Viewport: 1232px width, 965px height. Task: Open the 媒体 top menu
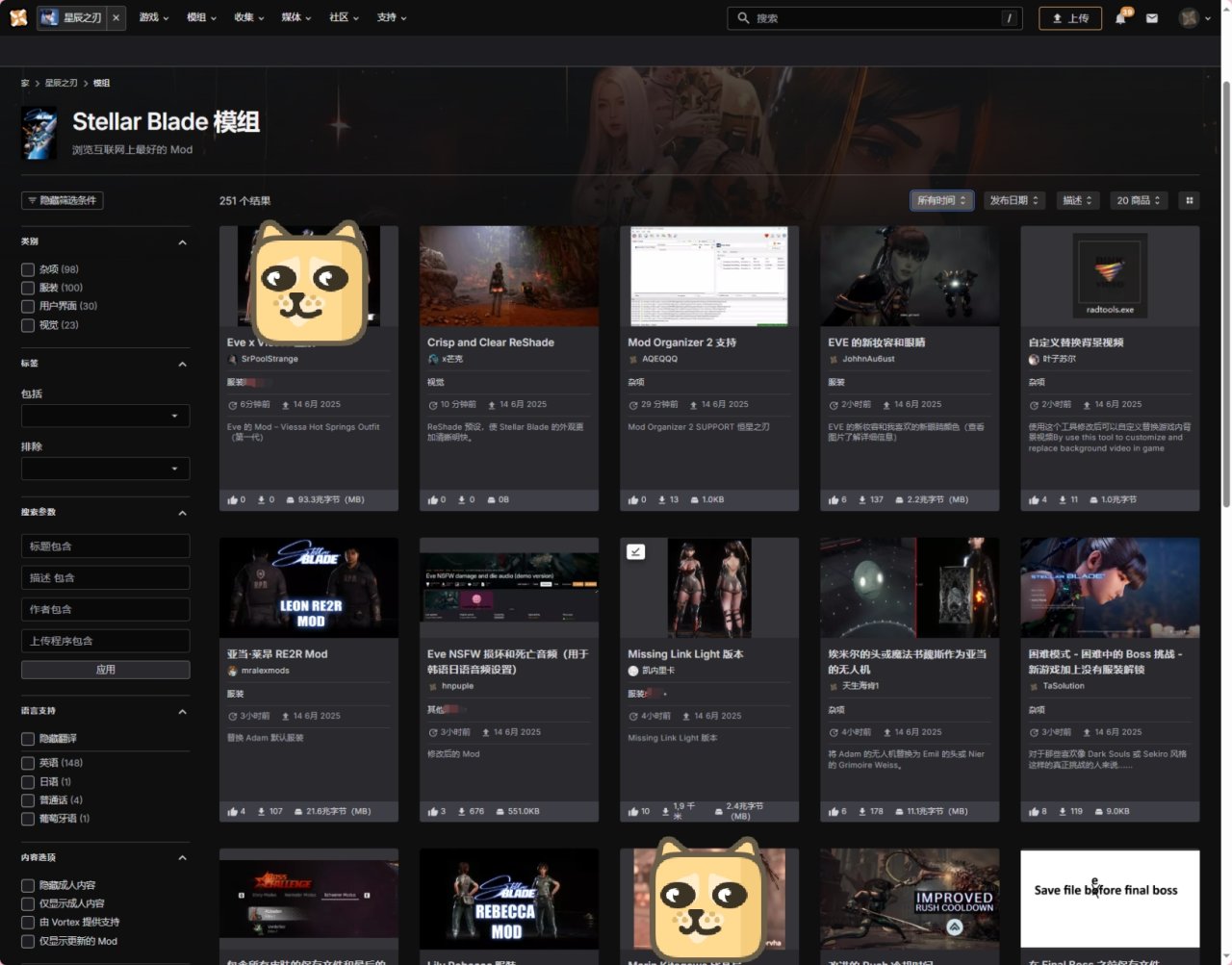(x=296, y=17)
